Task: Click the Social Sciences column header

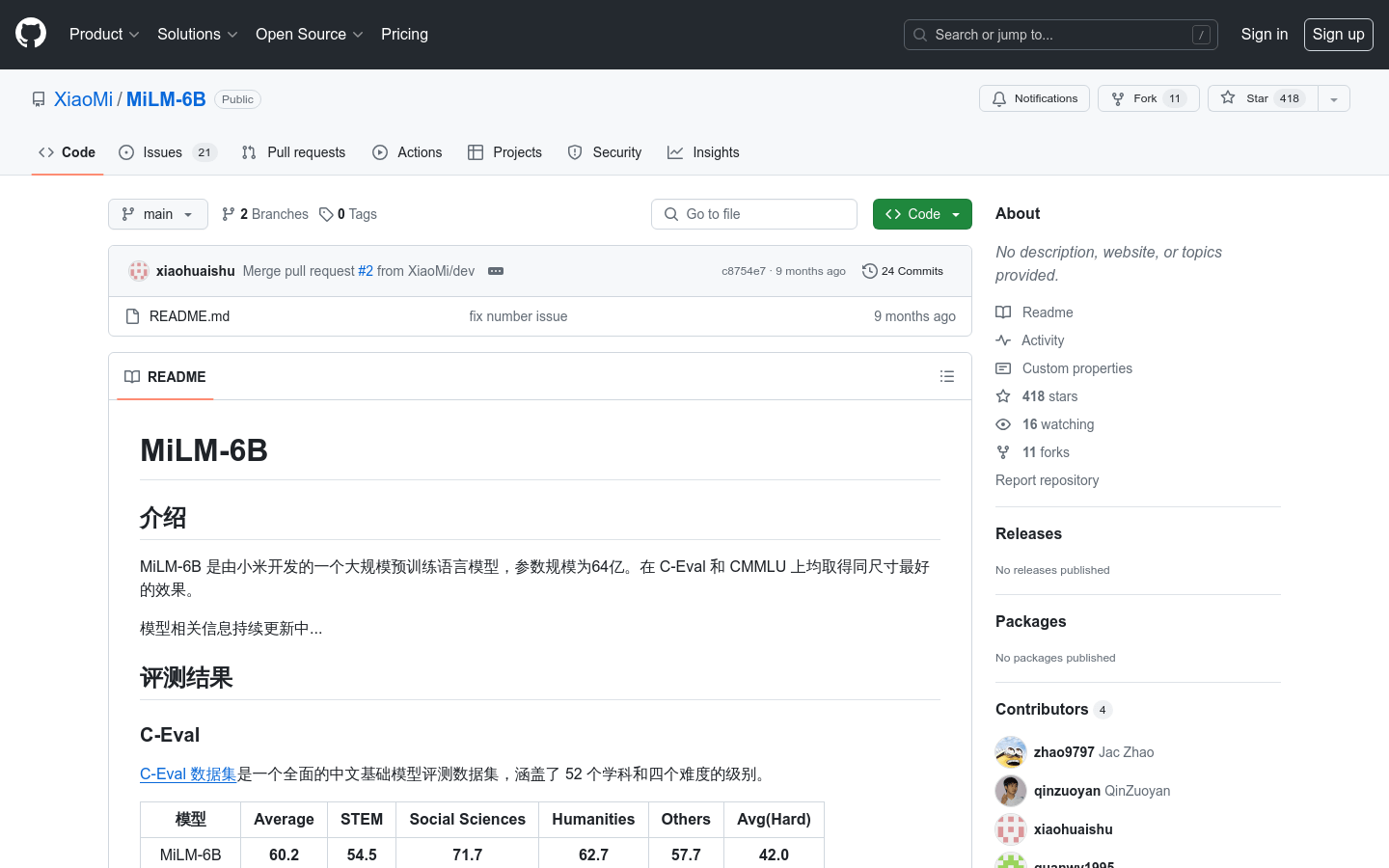Action: (x=467, y=819)
